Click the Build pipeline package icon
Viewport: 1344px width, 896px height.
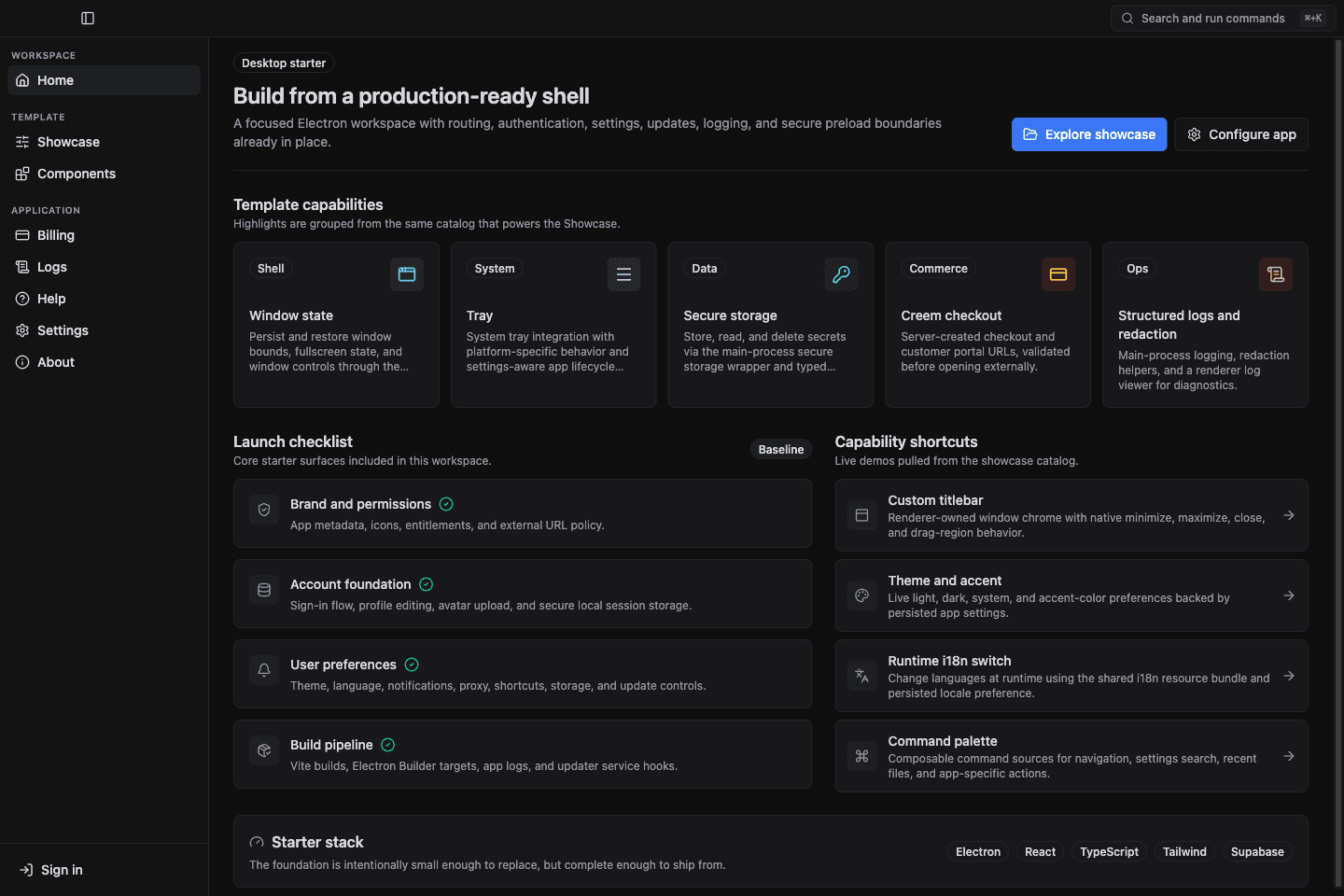(x=264, y=750)
